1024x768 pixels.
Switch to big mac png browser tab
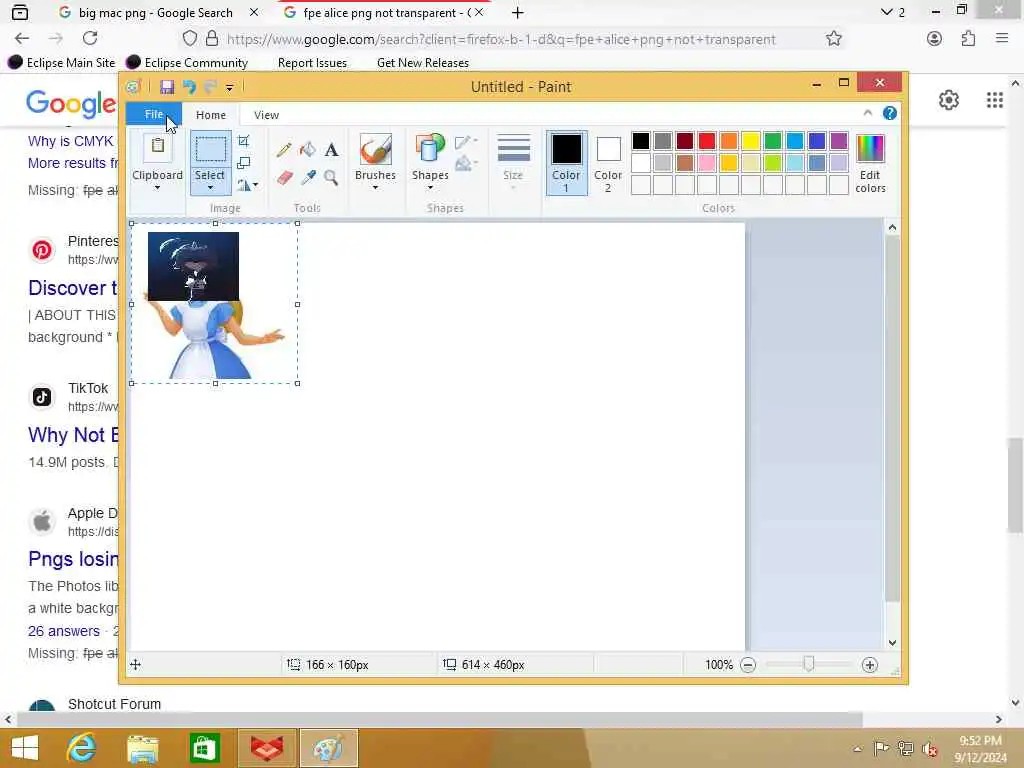click(155, 12)
